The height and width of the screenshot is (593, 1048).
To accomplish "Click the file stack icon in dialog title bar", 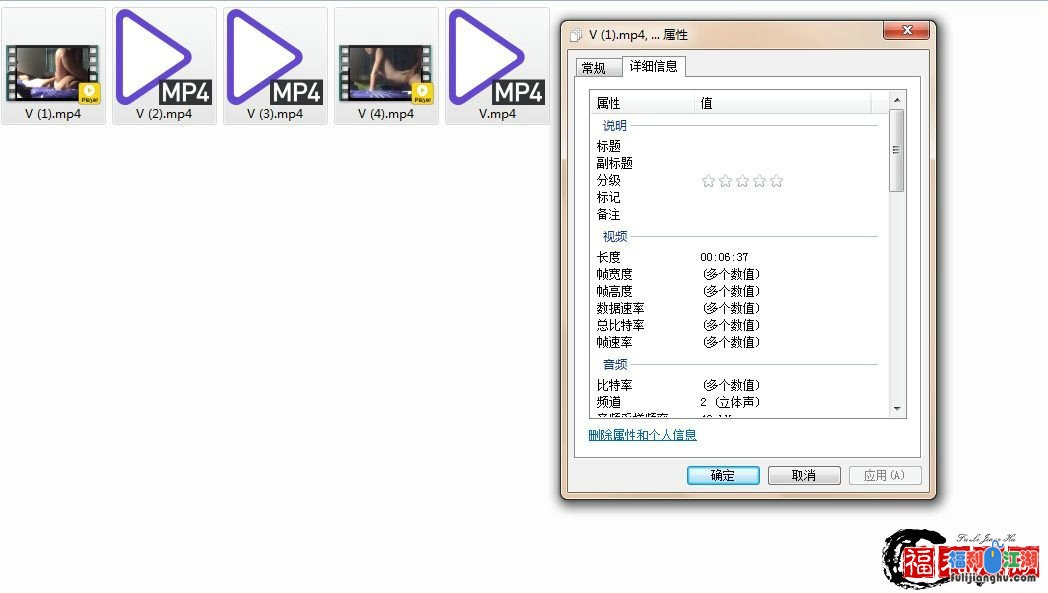I will pos(576,33).
